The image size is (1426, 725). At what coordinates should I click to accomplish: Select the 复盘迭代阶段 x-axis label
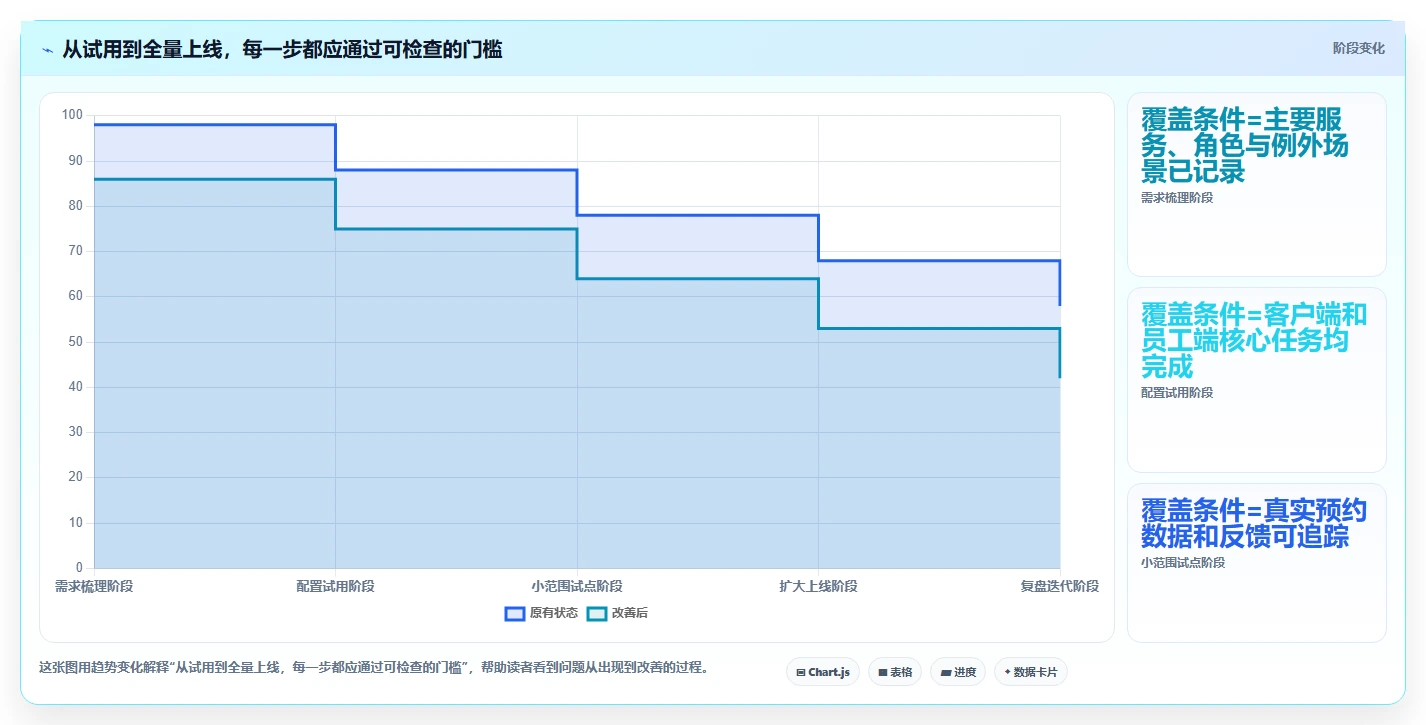1060,586
